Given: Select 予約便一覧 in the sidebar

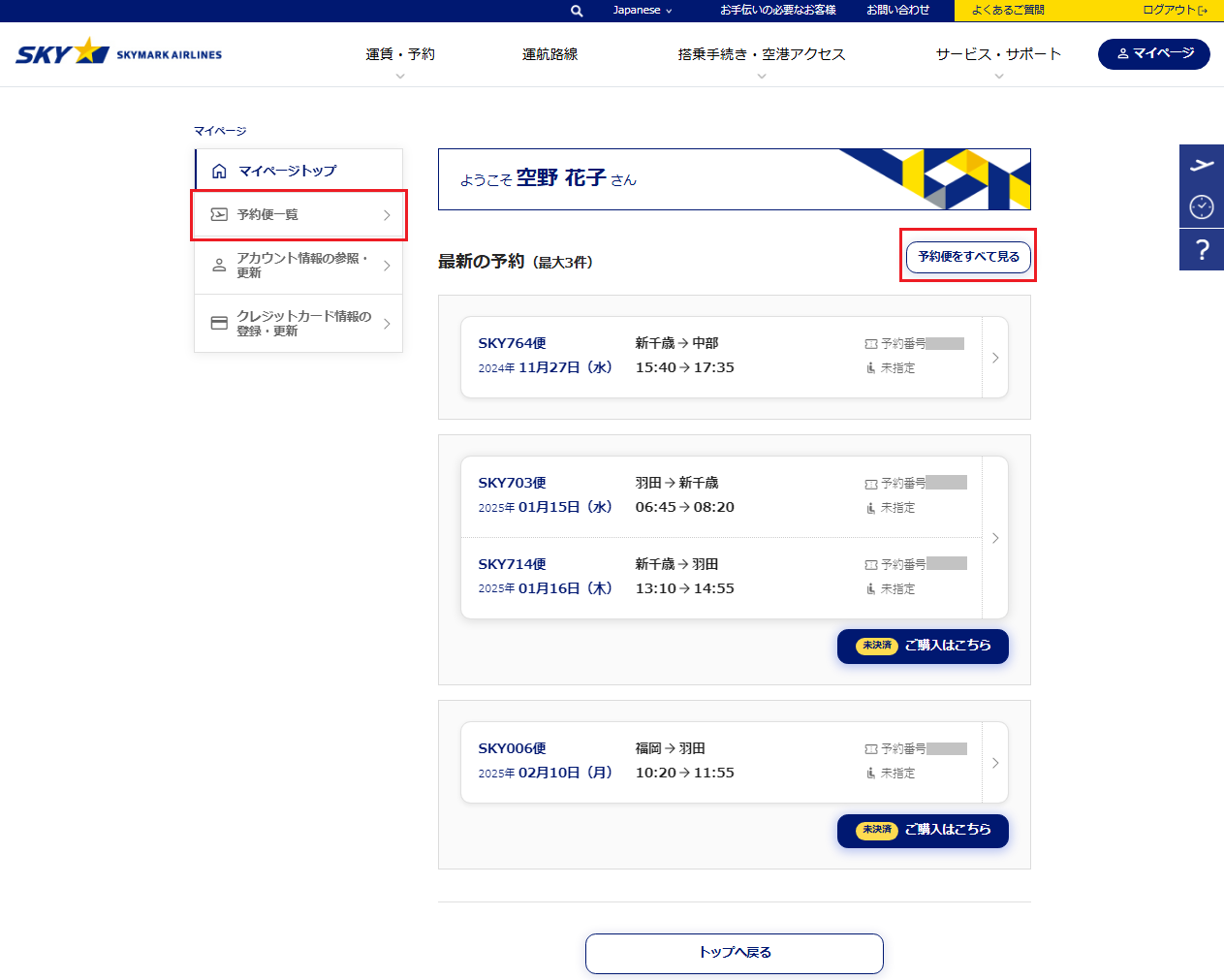Looking at the screenshot, I should tap(299, 215).
